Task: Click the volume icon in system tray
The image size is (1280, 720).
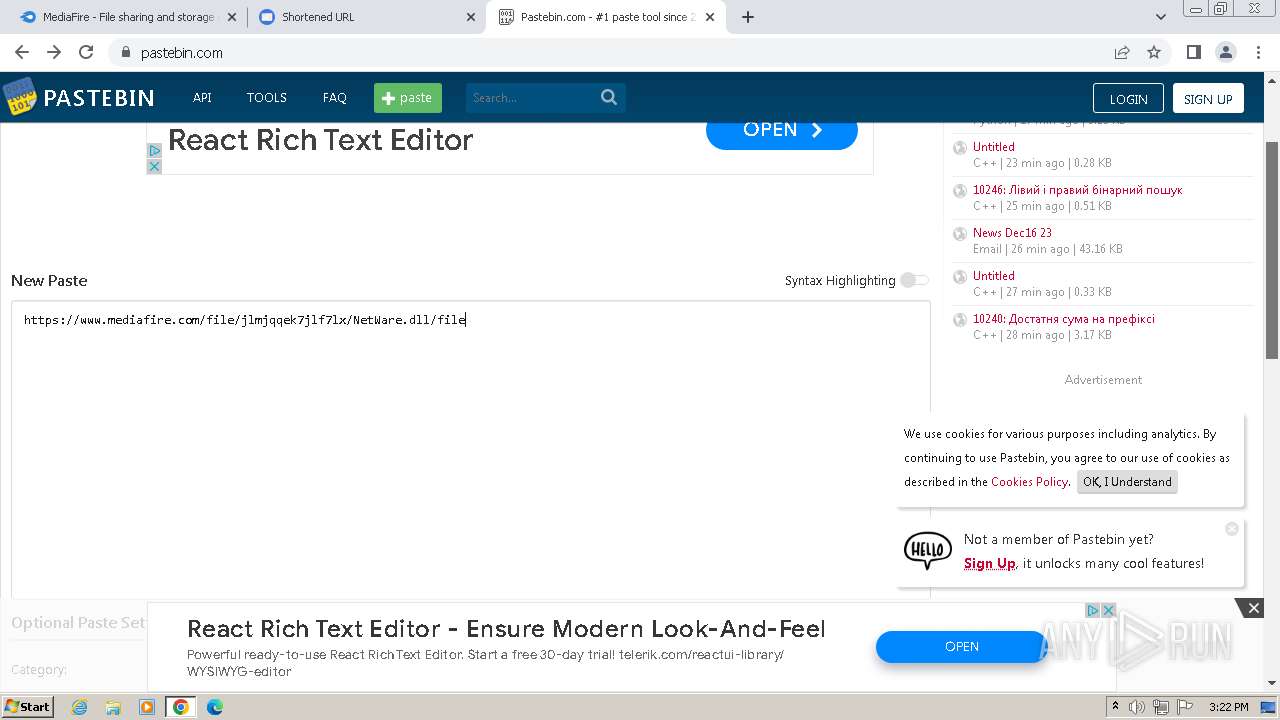Action: point(1137,707)
